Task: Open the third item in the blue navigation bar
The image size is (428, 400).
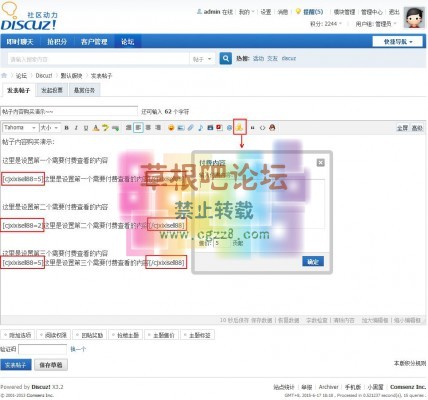Action: click(94, 42)
